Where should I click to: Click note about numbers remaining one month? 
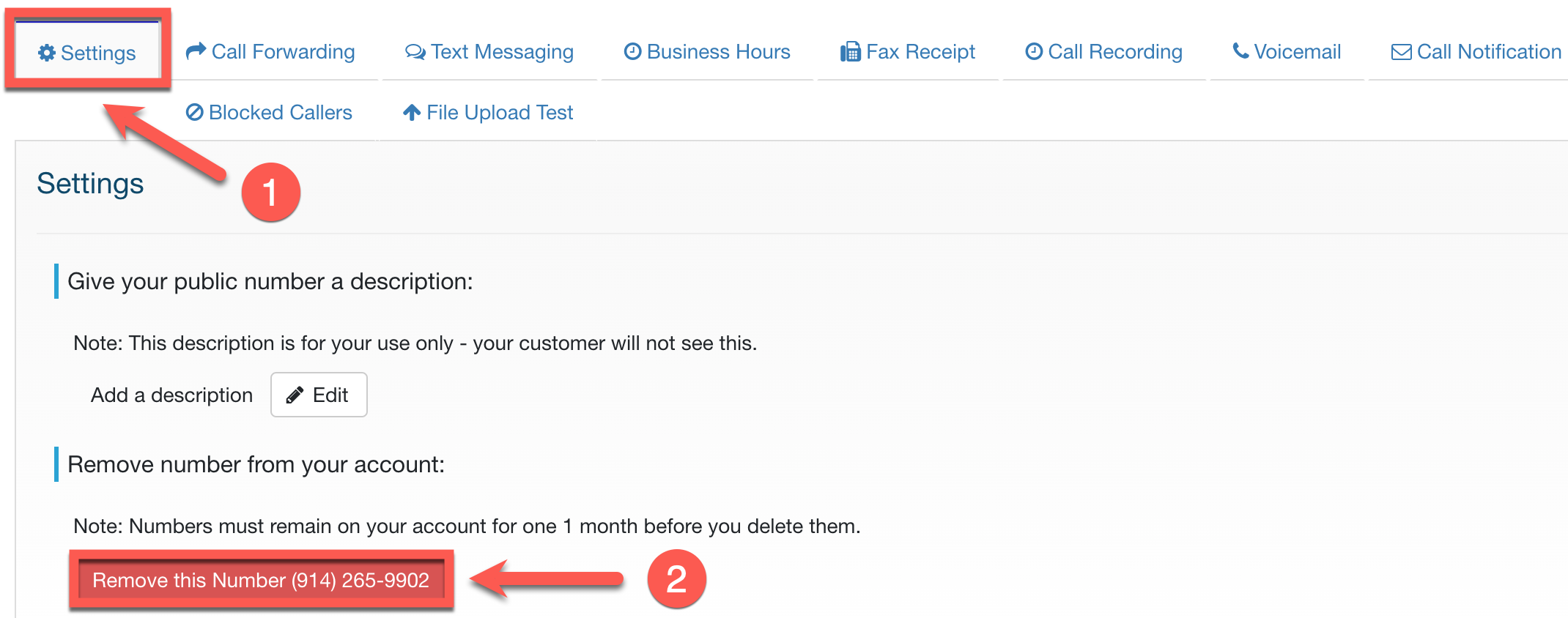click(467, 526)
